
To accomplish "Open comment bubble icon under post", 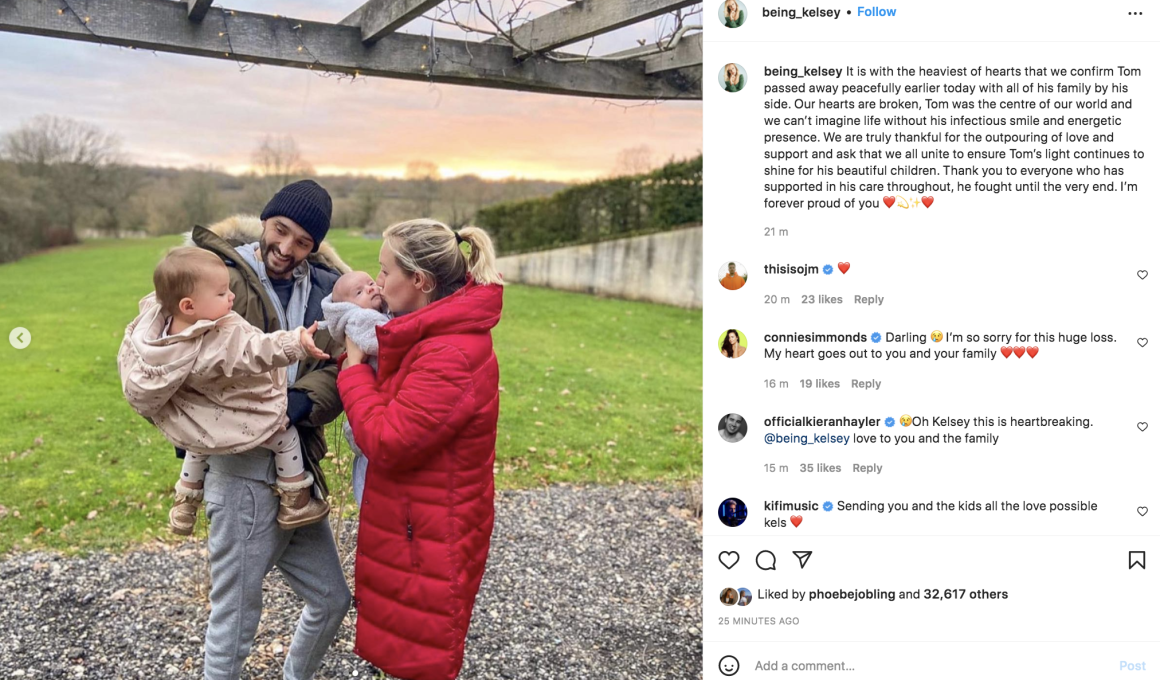I will pyautogui.click(x=766, y=560).
